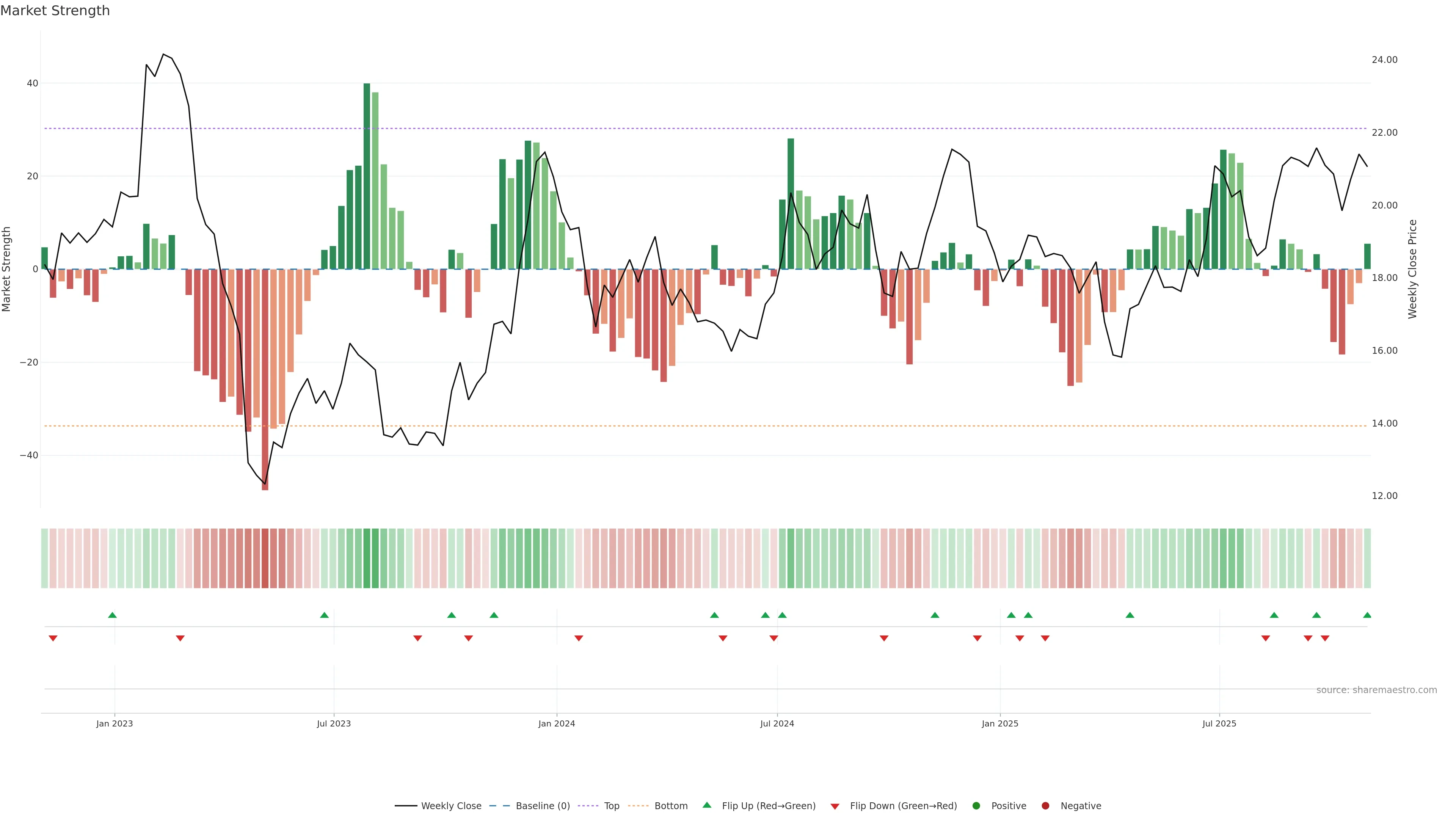Image resolution: width=1456 pixels, height=819 pixels.
Task: Click the 24.00 price axis label
Action: (x=1384, y=60)
